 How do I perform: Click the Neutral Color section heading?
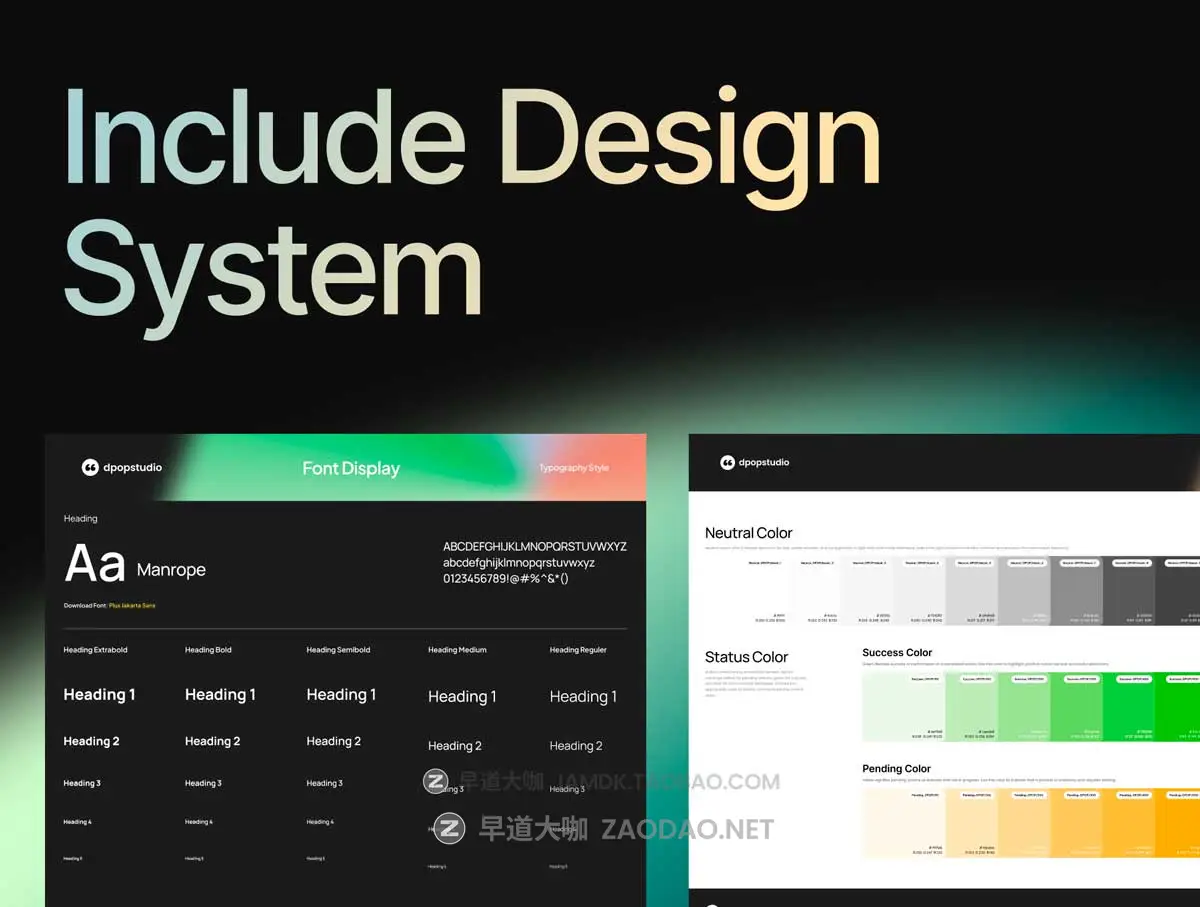point(749,532)
